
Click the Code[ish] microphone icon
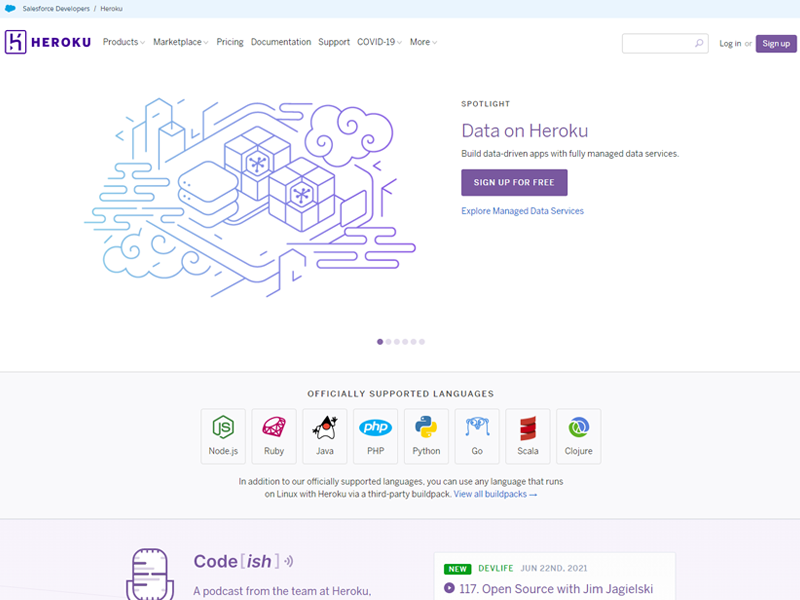pyautogui.click(x=150, y=574)
